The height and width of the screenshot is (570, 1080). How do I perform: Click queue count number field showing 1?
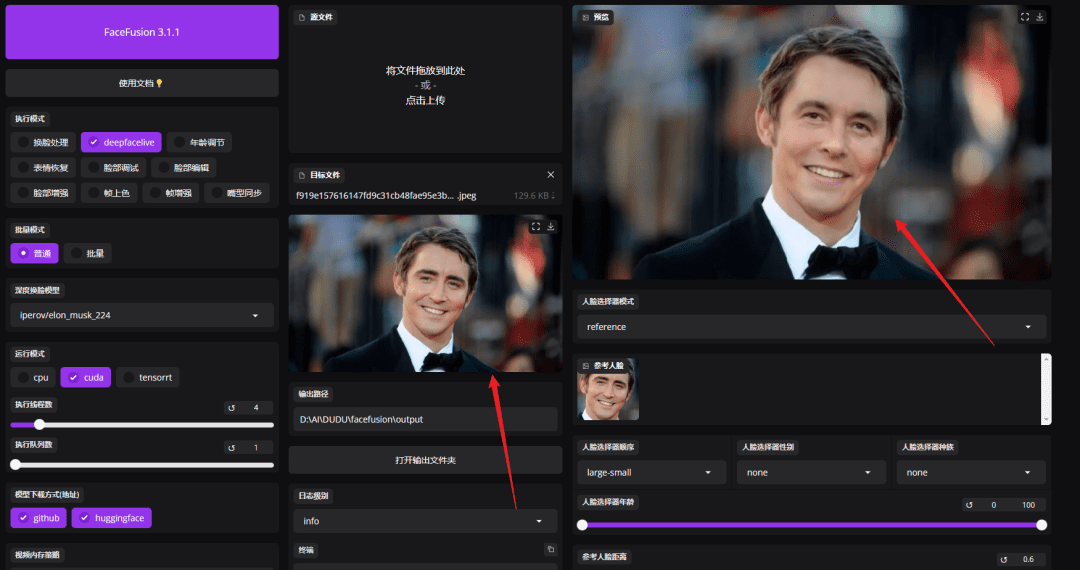click(x=256, y=447)
